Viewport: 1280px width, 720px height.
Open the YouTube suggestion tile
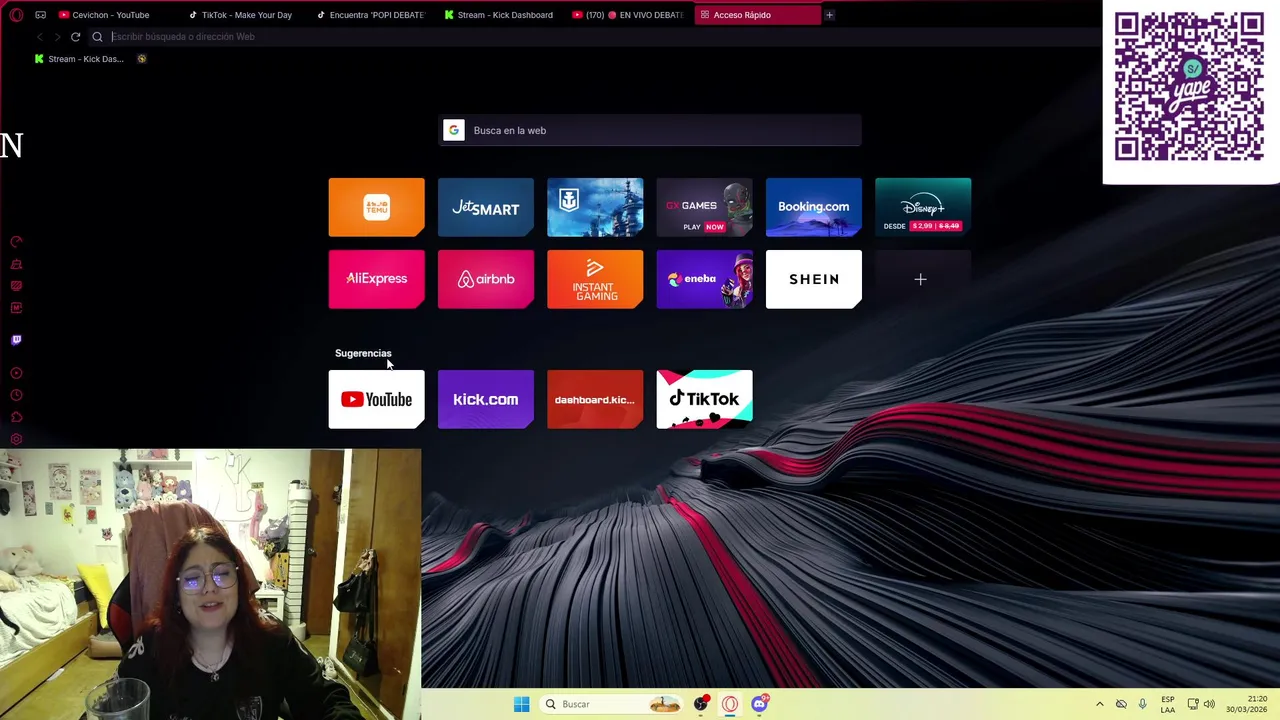pyautogui.click(x=376, y=399)
